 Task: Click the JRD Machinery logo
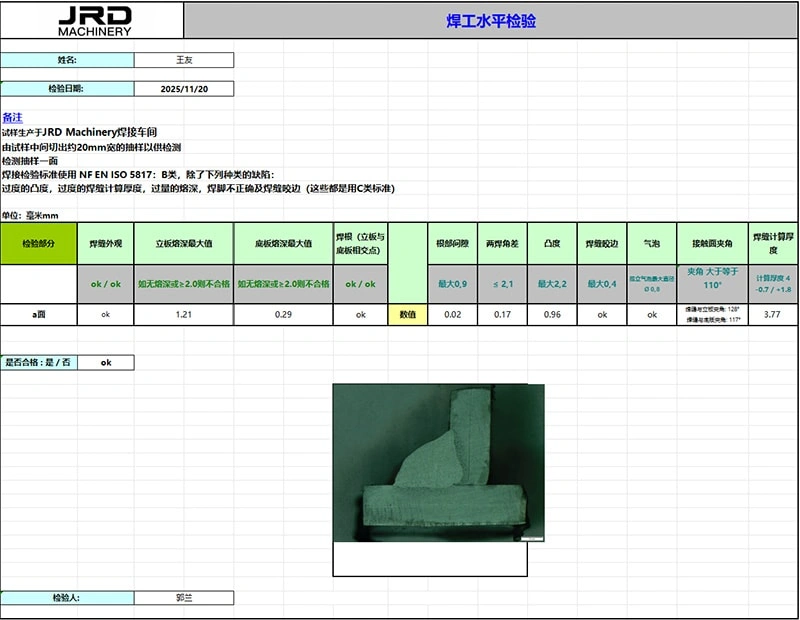[95, 19]
